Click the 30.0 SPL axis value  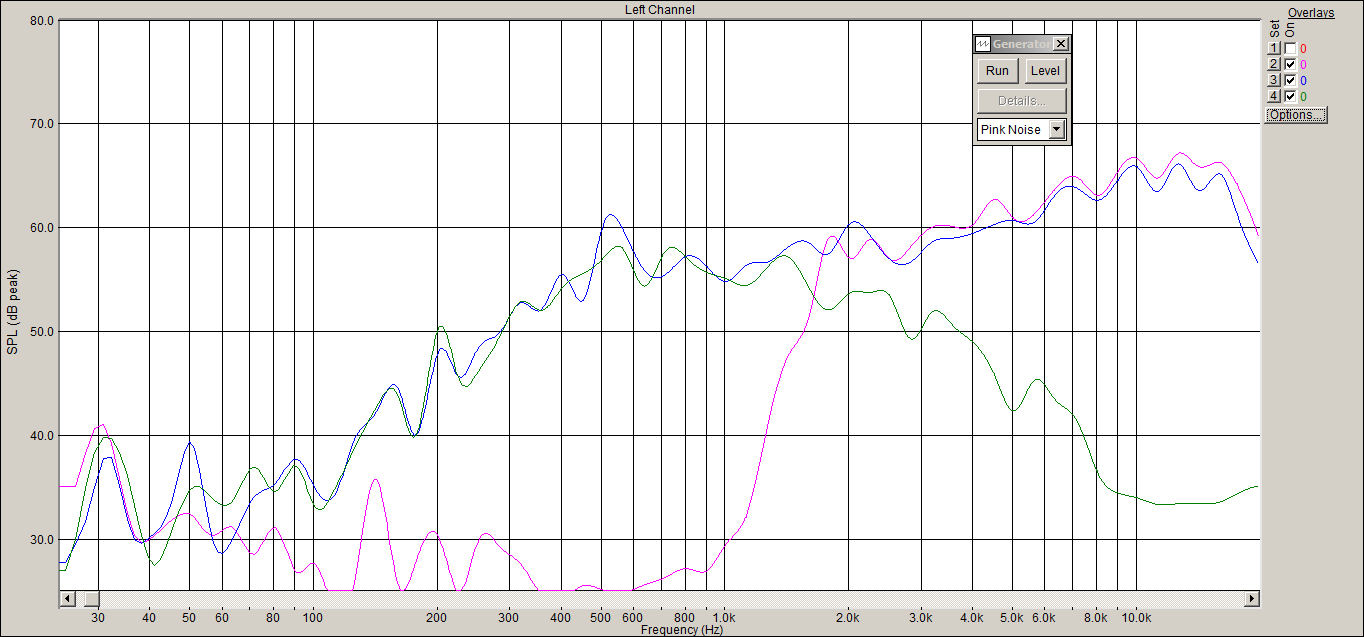tap(42, 540)
